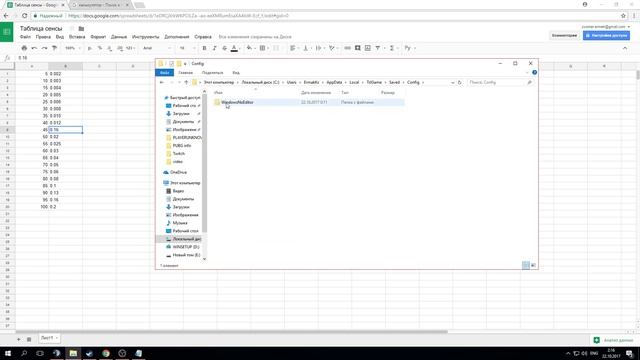Open the functions sigma menu
The height and width of the screenshot is (360, 640).
tap(393, 48)
